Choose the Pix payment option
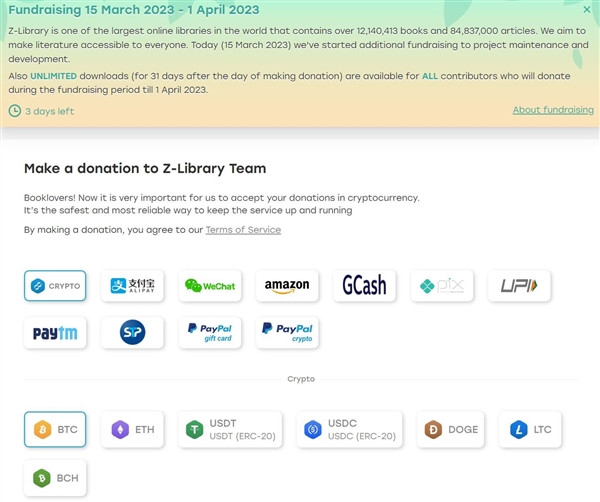 point(442,286)
